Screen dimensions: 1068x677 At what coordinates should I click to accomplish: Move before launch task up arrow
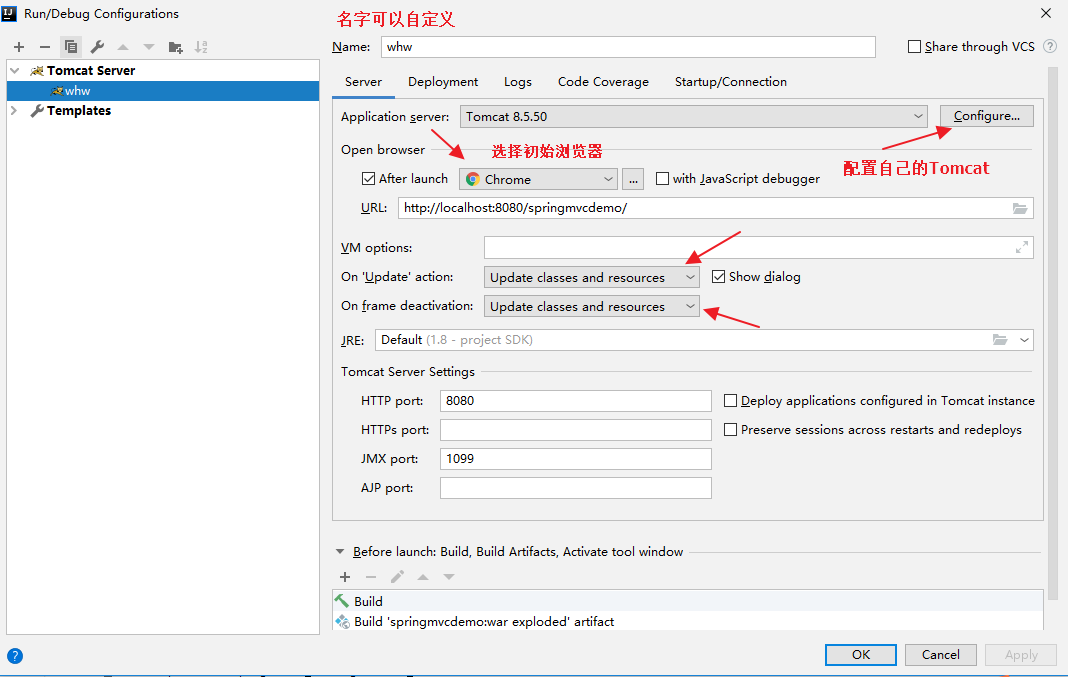pyautogui.click(x=423, y=577)
